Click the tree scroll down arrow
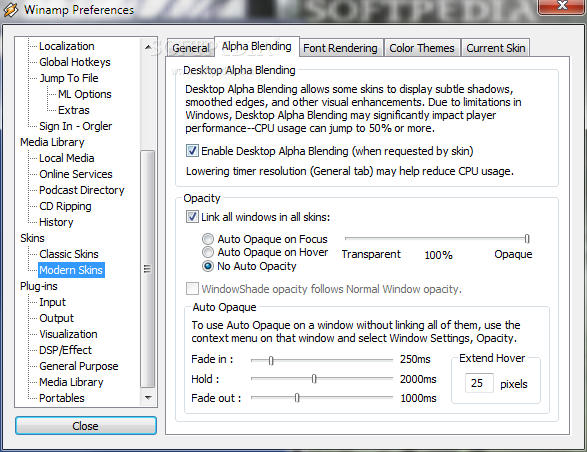The image size is (587, 452). 148,398
